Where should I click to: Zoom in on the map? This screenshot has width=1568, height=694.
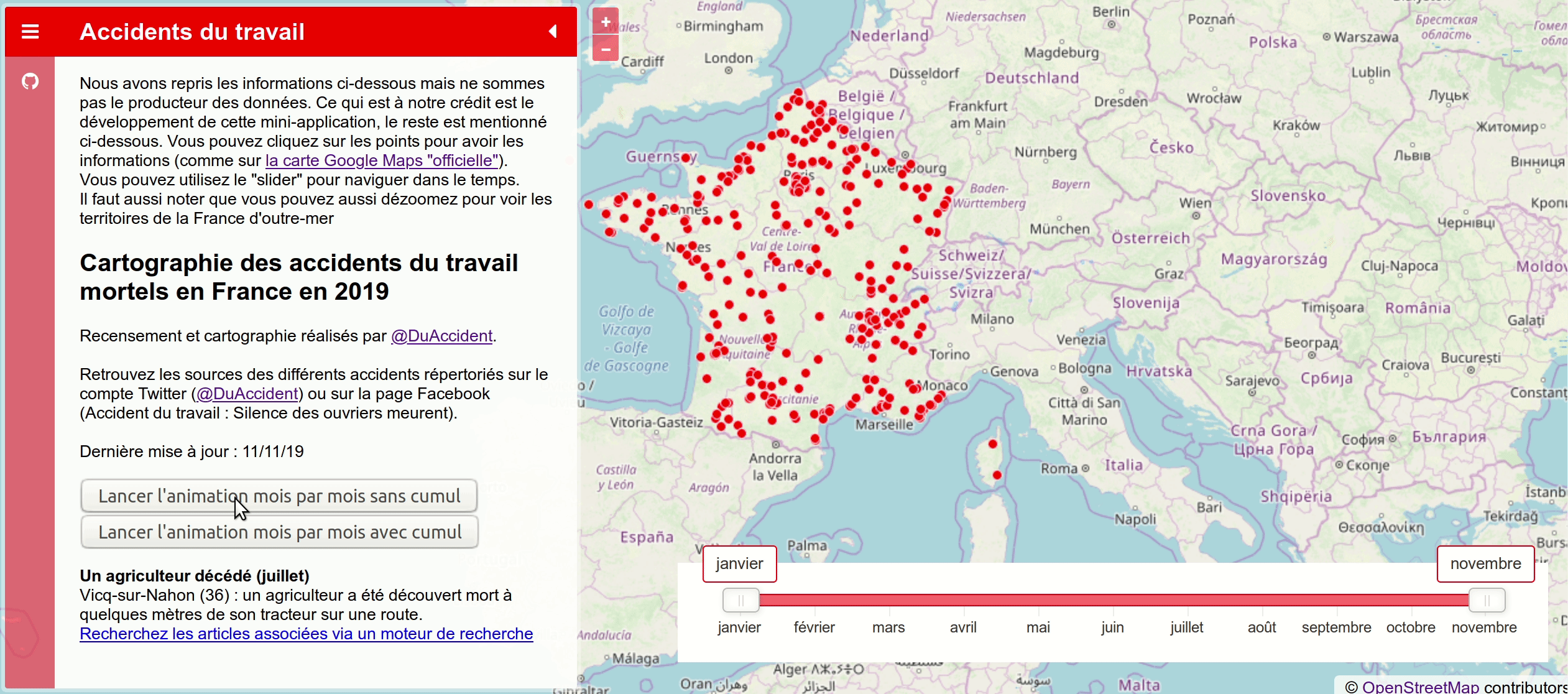pyautogui.click(x=606, y=22)
